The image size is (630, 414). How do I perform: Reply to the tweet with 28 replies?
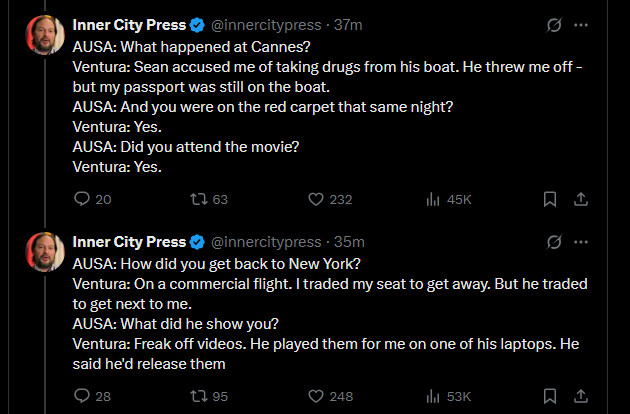(83, 396)
